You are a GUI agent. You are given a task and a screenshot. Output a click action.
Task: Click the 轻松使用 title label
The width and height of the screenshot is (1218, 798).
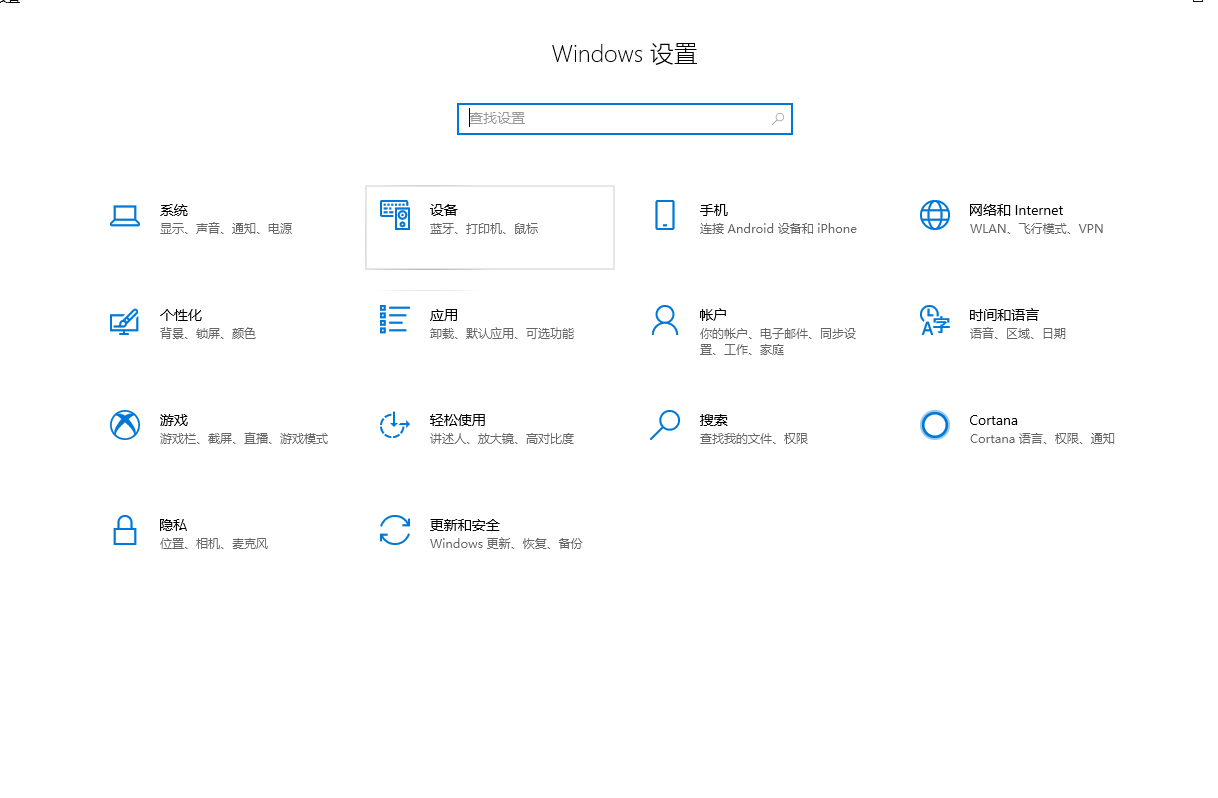(457, 420)
